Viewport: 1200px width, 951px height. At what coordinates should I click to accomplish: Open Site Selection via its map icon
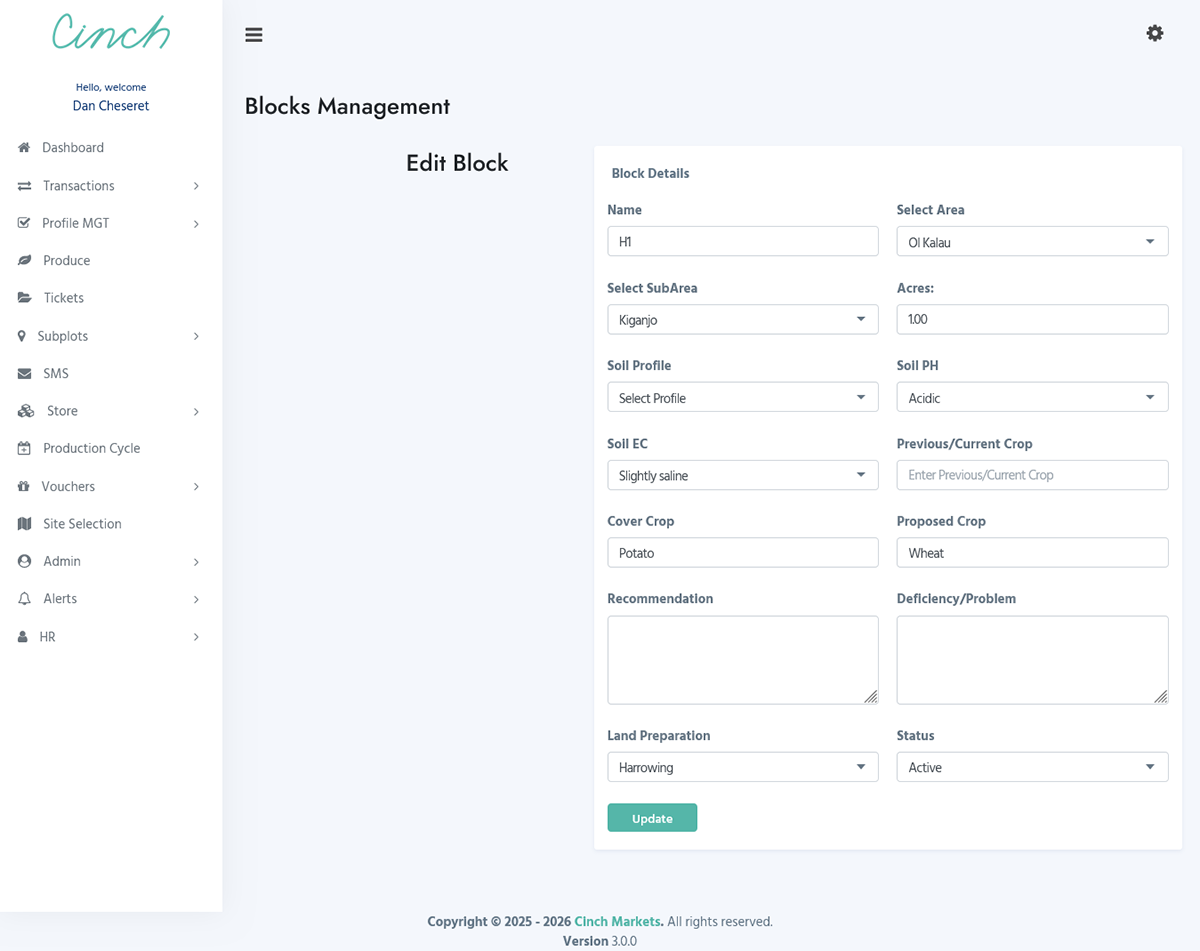(x=22, y=523)
